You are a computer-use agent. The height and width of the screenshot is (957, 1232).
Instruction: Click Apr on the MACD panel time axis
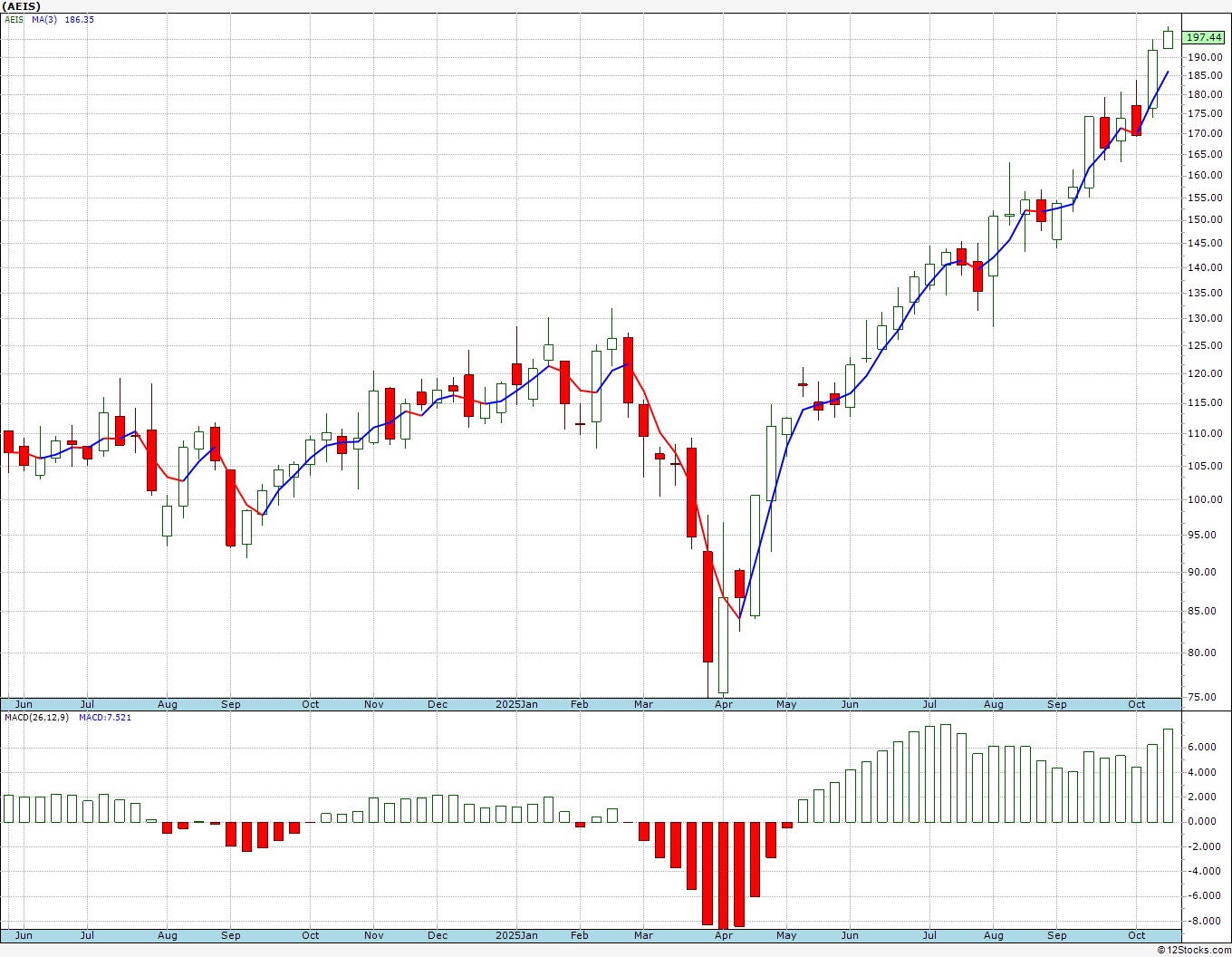pyautogui.click(x=724, y=935)
